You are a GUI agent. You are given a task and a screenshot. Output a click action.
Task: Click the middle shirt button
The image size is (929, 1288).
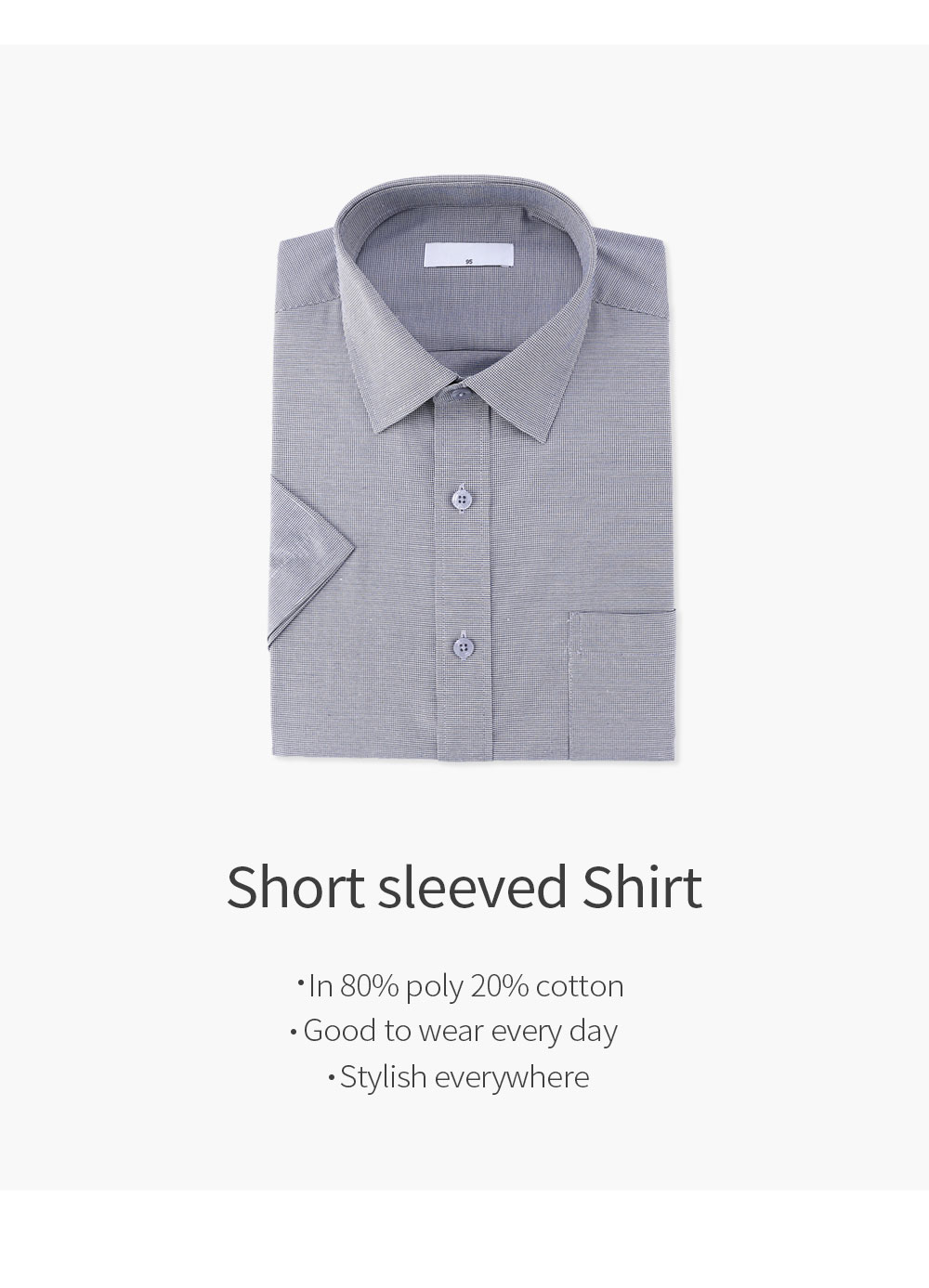457,499
